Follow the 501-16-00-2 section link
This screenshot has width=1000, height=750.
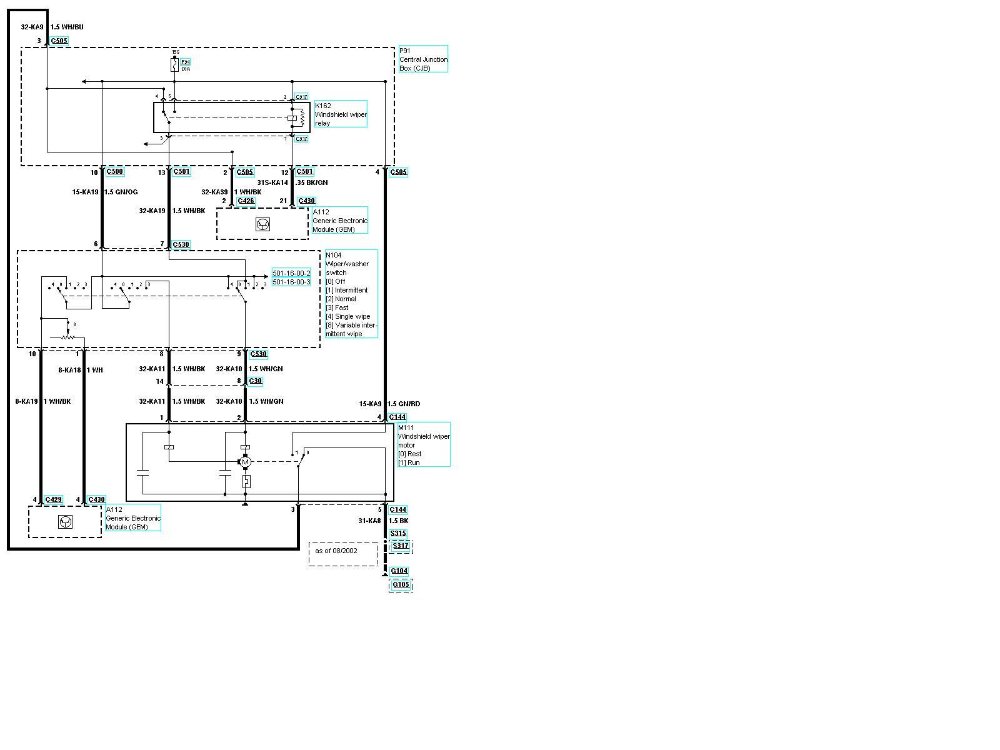(291, 273)
